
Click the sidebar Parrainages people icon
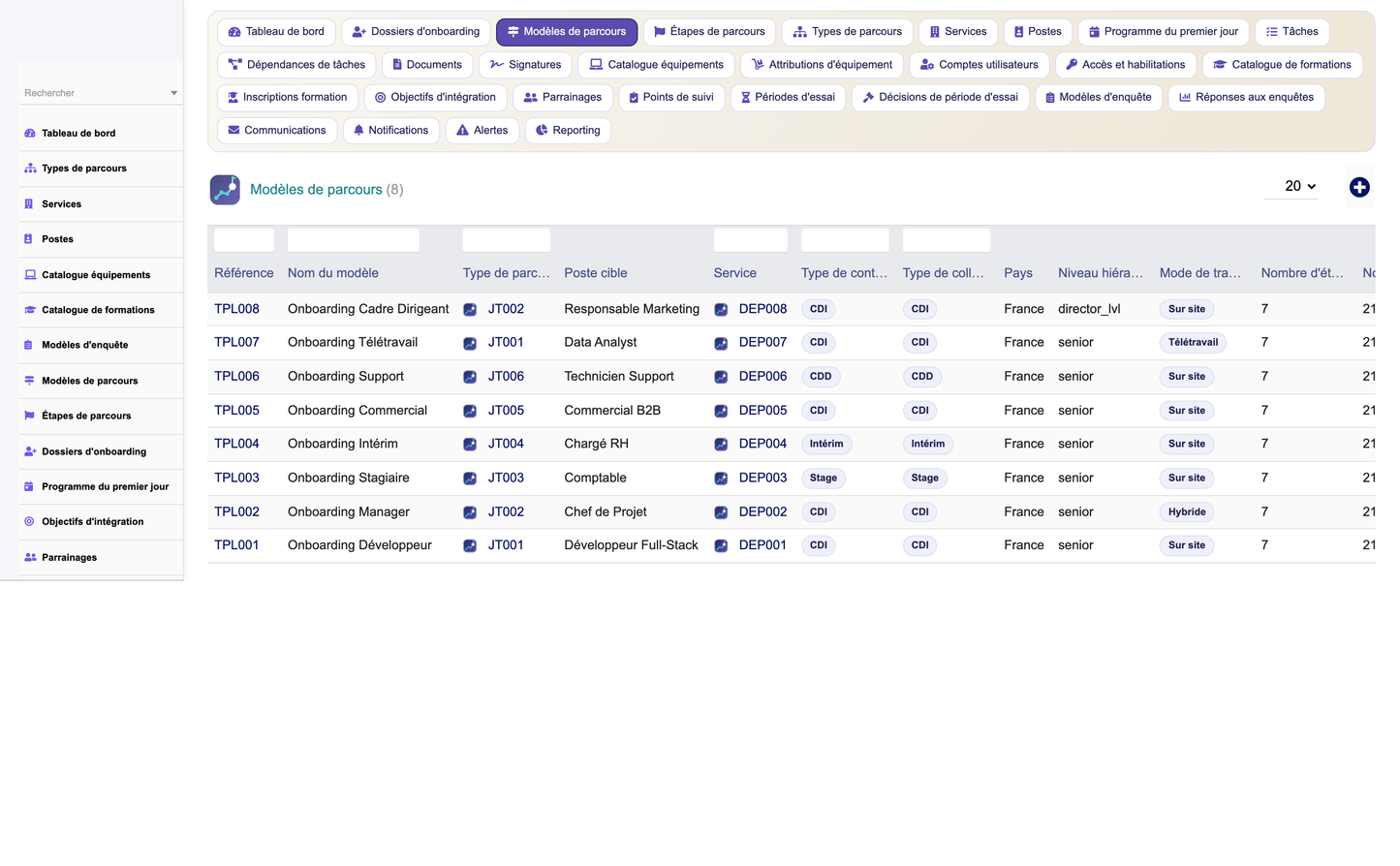(30, 557)
